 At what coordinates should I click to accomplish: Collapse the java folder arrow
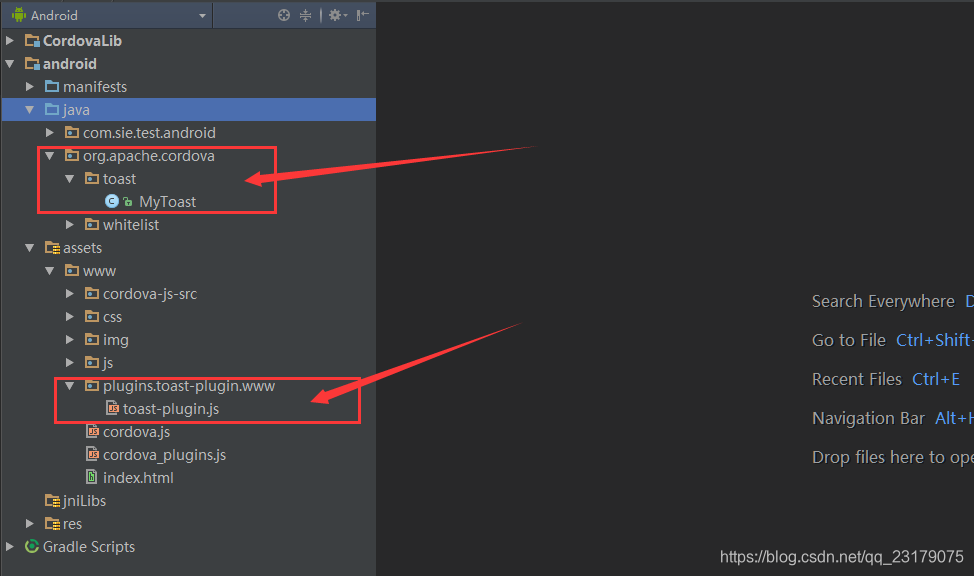30,110
